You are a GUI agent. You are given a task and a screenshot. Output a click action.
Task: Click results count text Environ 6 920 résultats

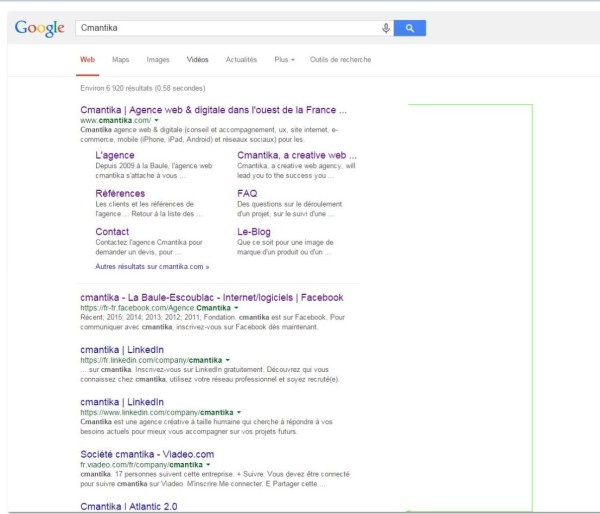[143, 88]
